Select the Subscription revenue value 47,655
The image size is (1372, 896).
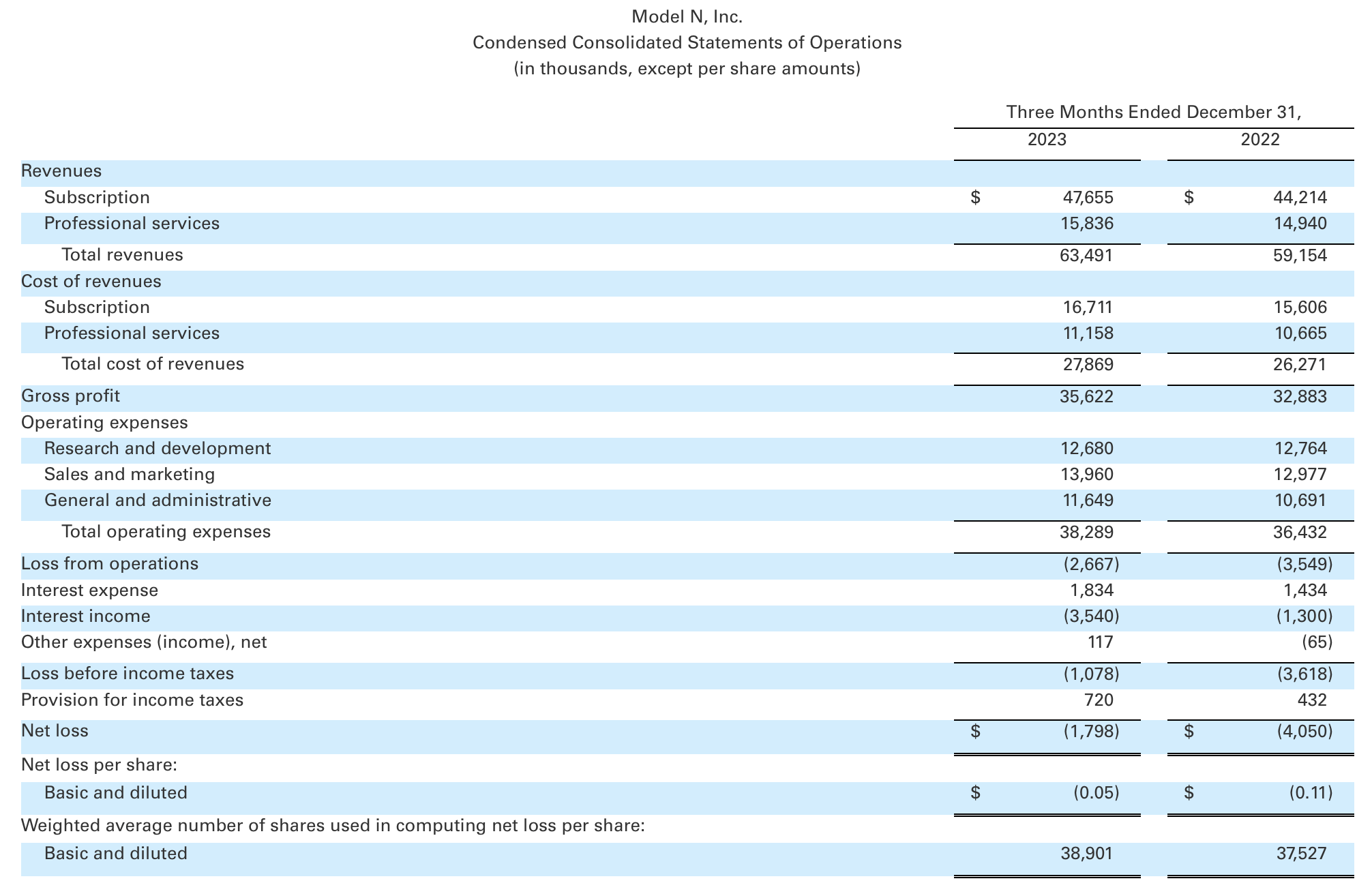pos(1088,197)
